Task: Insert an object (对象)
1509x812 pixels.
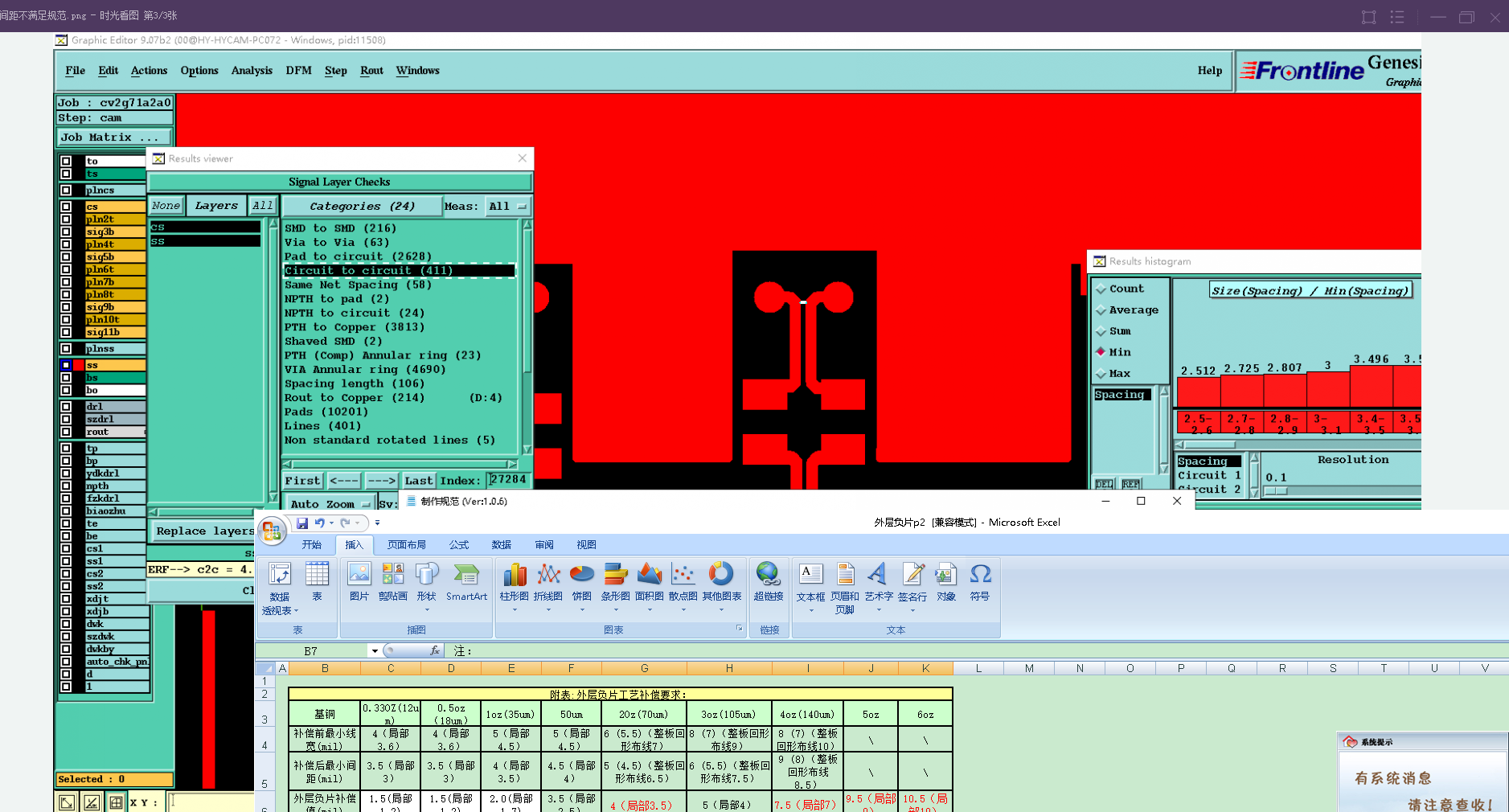Action: (x=946, y=582)
